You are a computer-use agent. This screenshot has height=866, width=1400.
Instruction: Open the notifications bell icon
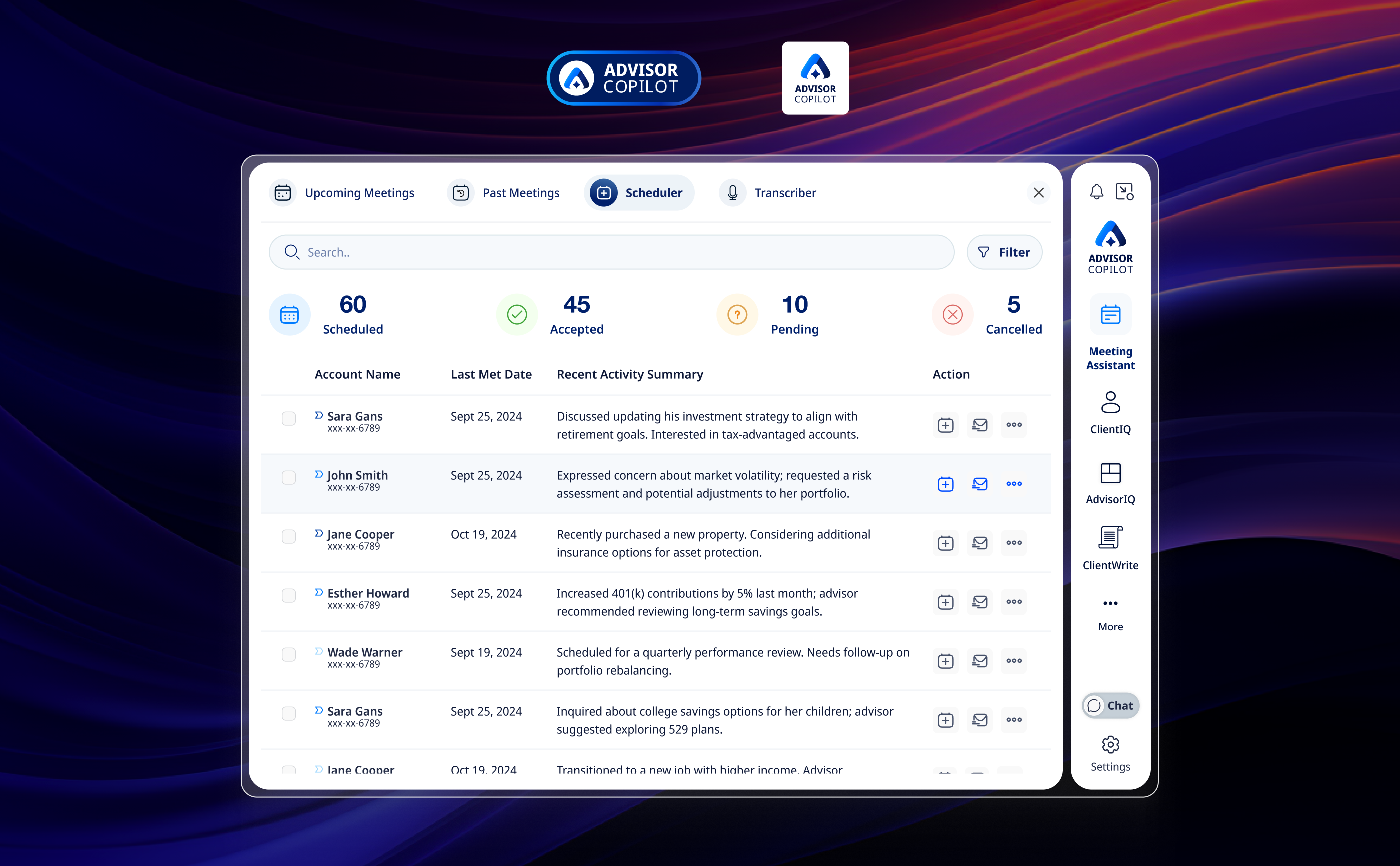point(1096,192)
